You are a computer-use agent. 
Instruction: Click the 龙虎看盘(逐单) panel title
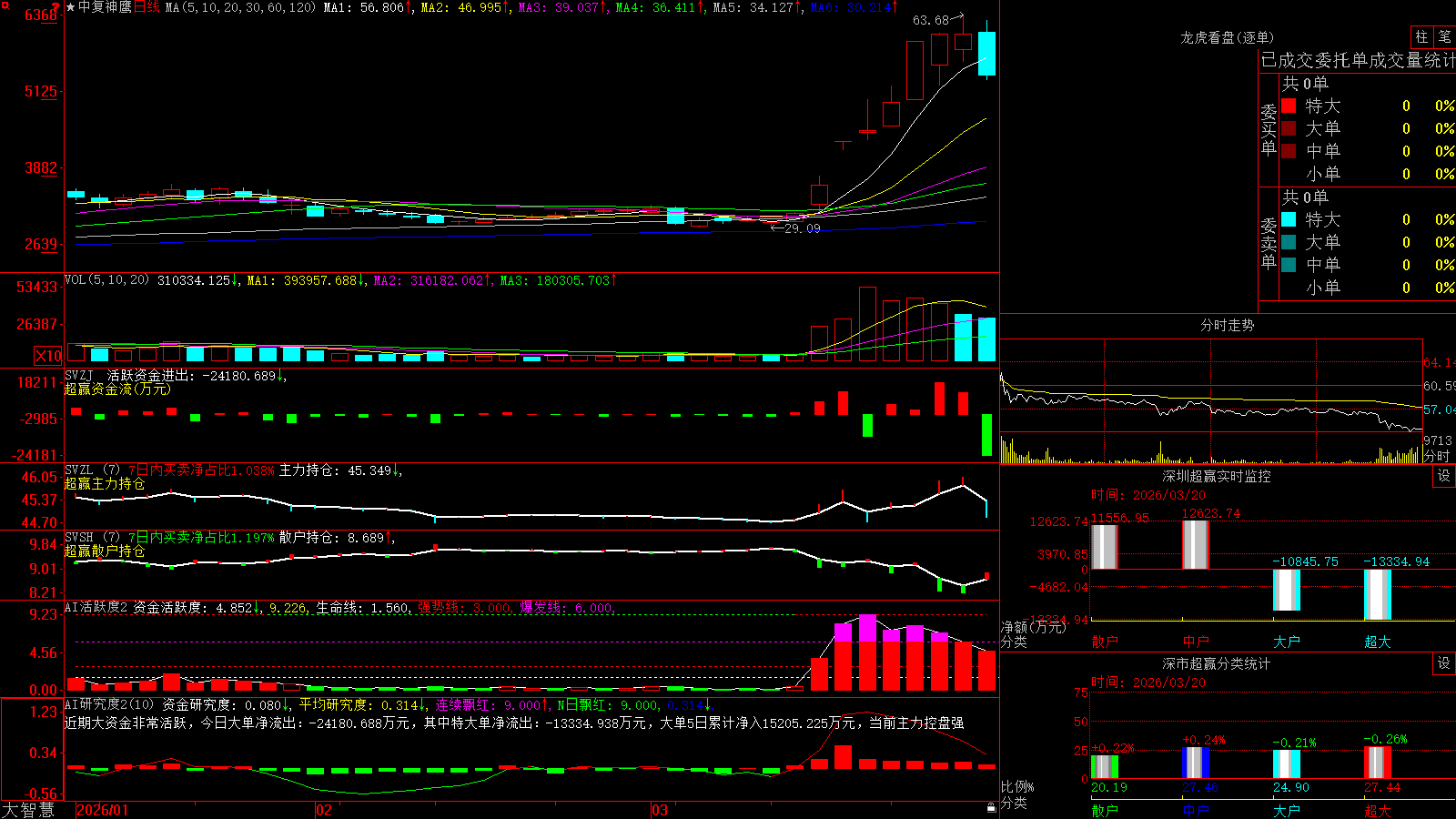pyautogui.click(x=1227, y=38)
